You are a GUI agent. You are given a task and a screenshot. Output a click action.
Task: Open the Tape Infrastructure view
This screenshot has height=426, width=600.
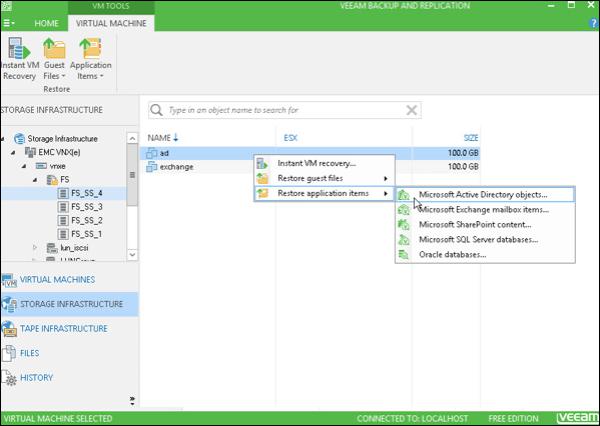(69, 329)
